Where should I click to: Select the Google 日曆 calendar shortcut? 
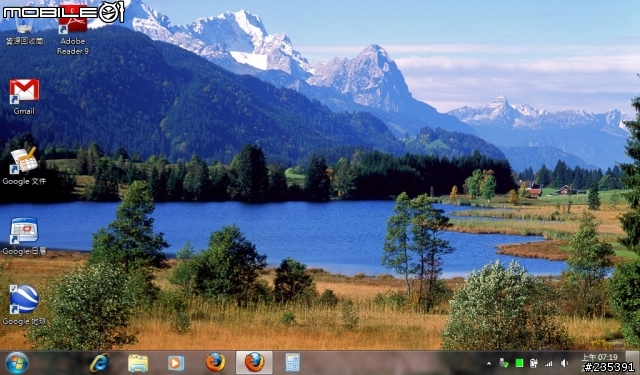point(24,236)
